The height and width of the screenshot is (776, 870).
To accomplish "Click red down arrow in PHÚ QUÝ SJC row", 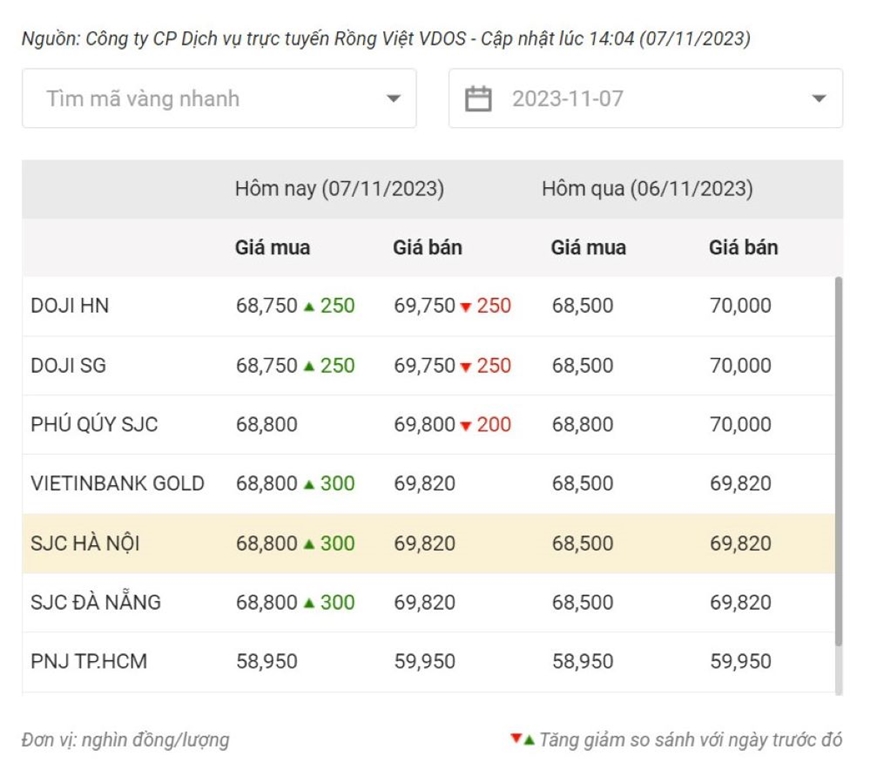I will click(466, 426).
